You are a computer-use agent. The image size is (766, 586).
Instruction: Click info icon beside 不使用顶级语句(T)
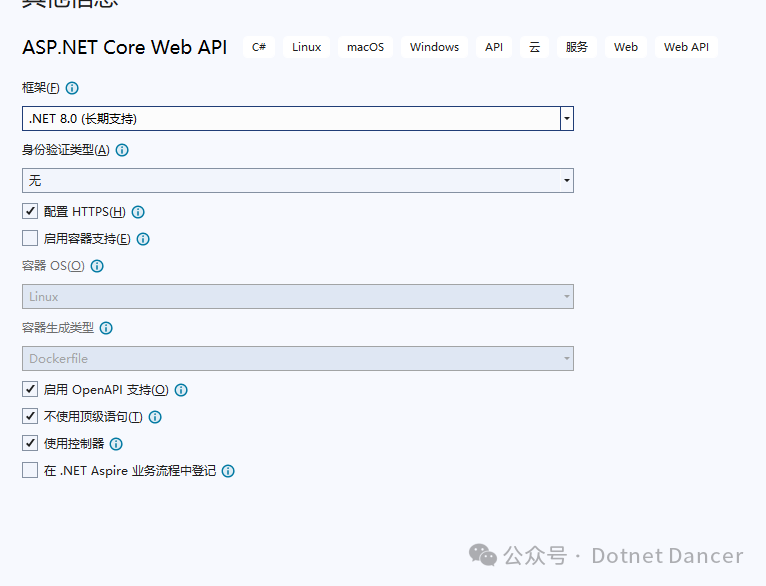(x=155, y=417)
